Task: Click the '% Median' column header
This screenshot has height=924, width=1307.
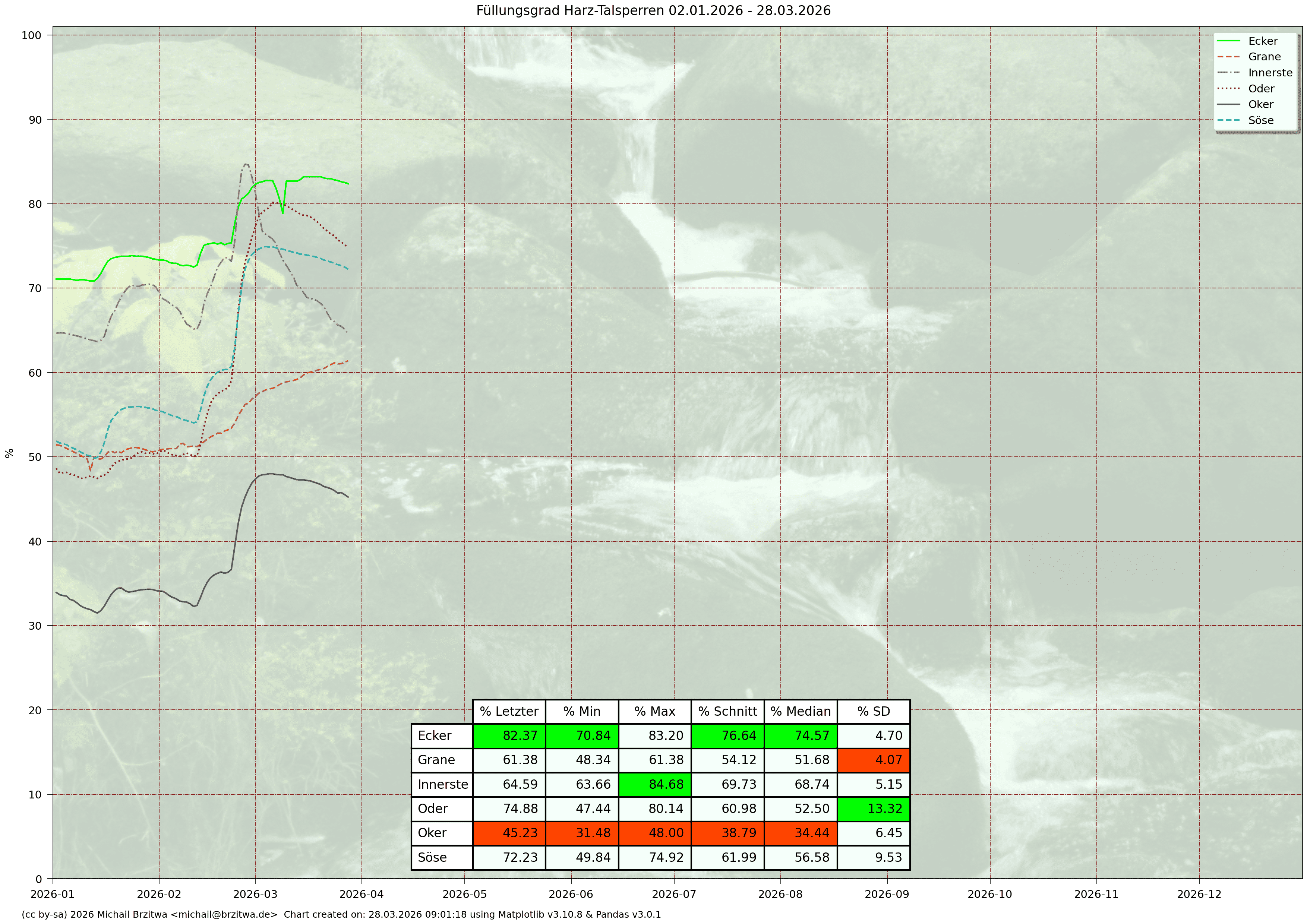Action: tap(801, 711)
